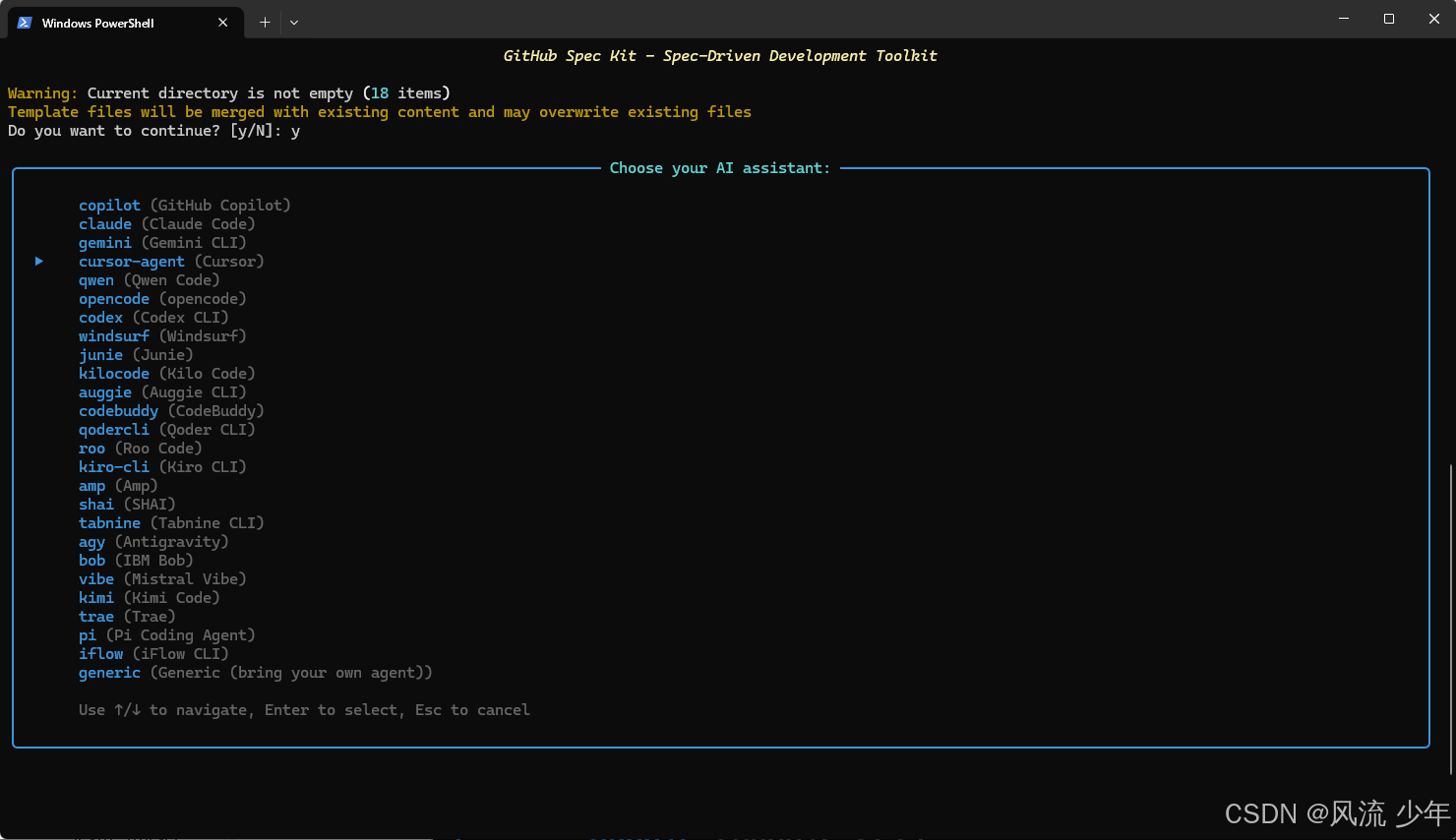
Task: Click the navigation hint line 'Use ↑/↓ to navigate'
Action: 304,710
